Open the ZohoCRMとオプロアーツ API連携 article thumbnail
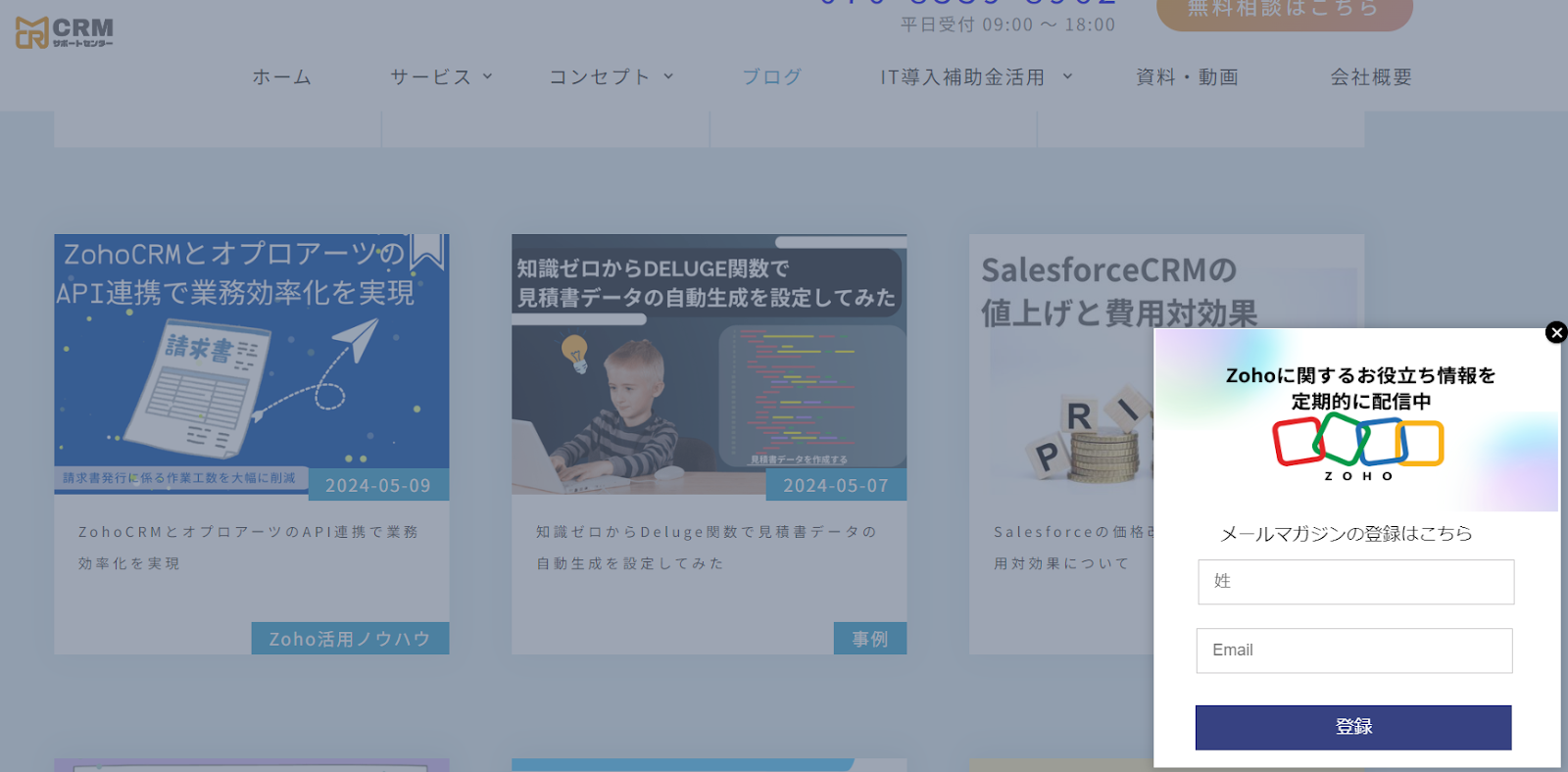The width and height of the screenshot is (1568, 772). pos(252,363)
